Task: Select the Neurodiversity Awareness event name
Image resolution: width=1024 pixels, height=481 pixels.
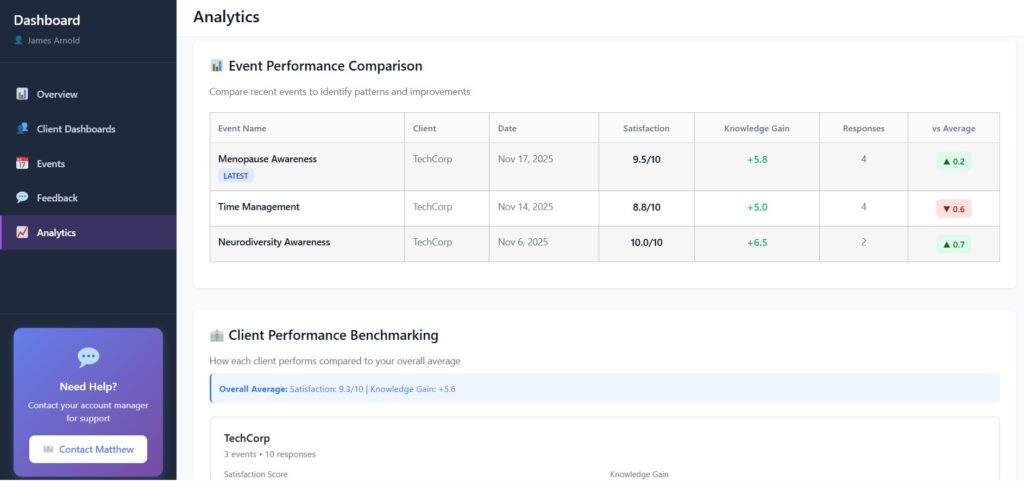Action: 273,242
